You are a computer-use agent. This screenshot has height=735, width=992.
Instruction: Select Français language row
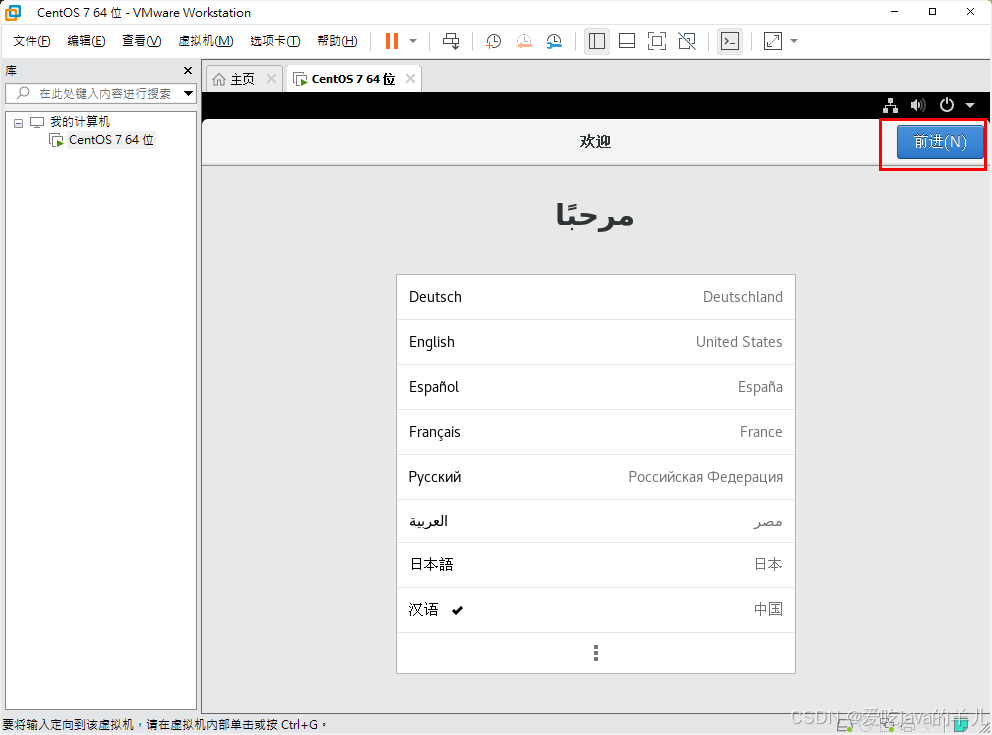tap(595, 431)
